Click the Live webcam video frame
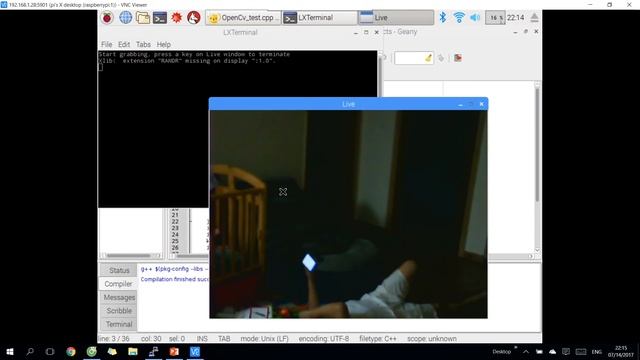Screen dimensions: 640x360 (x=348, y=214)
